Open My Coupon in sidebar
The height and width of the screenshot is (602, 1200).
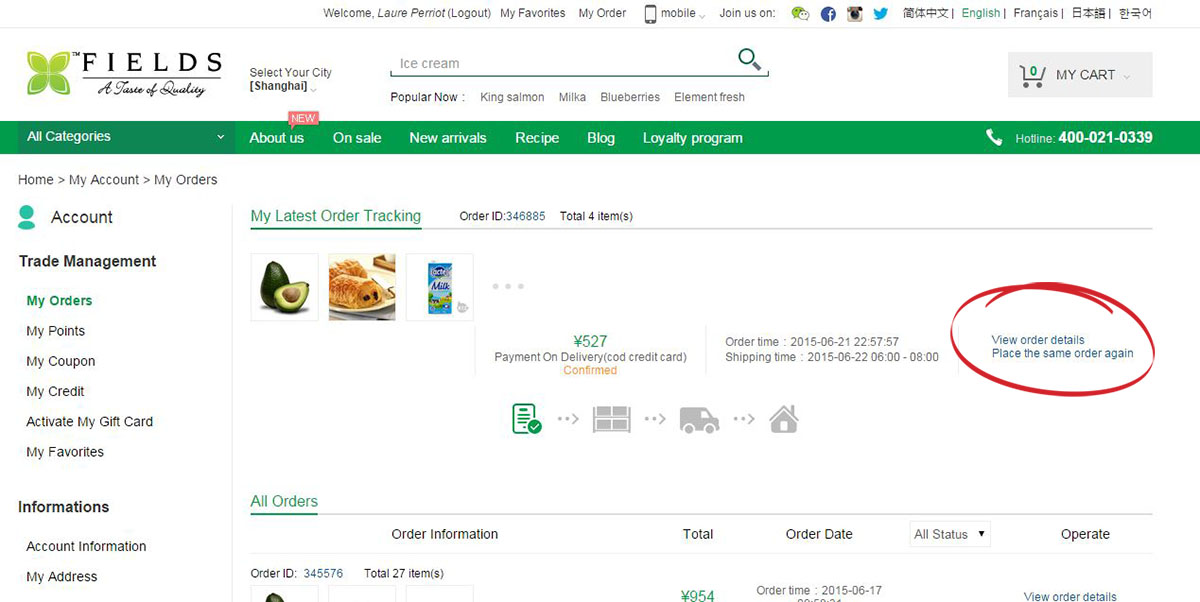pyautogui.click(x=61, y=361)
